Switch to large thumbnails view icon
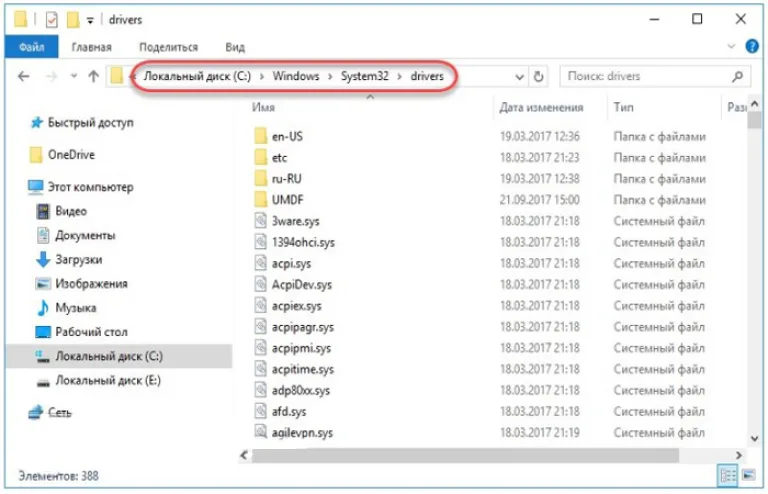 748,475
